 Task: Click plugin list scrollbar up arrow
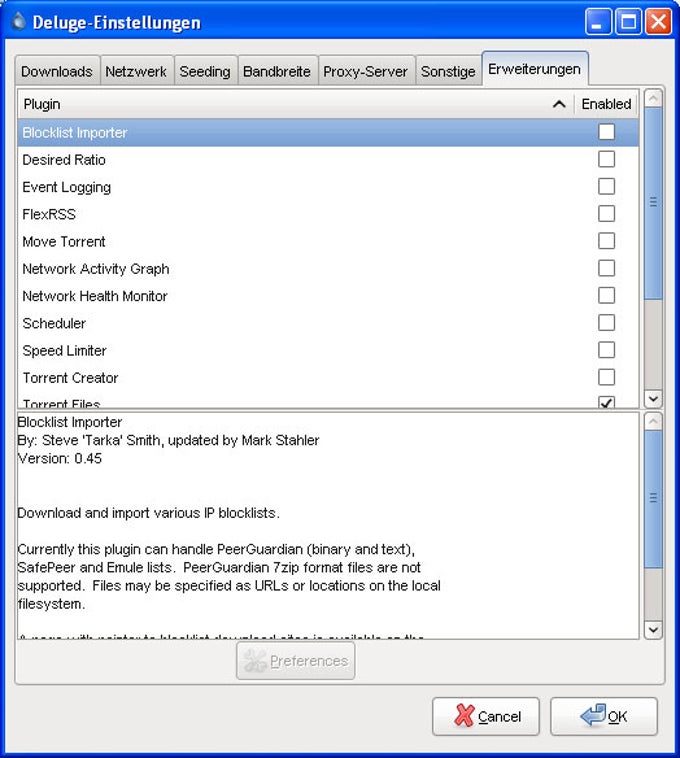coord(653,99)
